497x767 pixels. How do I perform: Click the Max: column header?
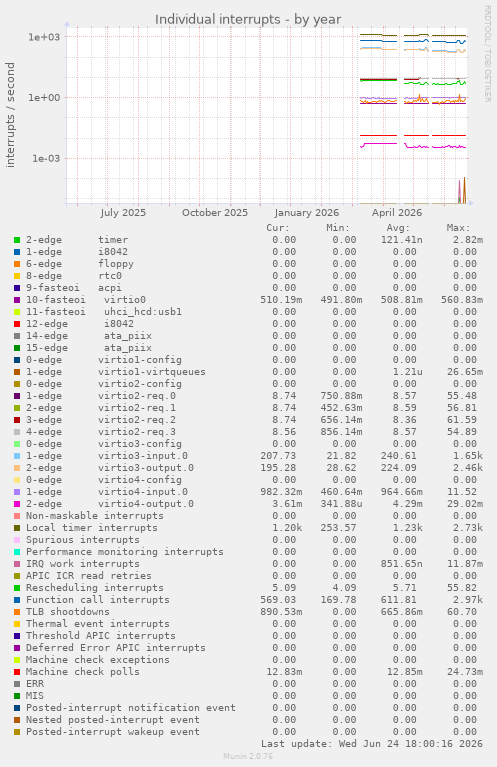point(458,228)
